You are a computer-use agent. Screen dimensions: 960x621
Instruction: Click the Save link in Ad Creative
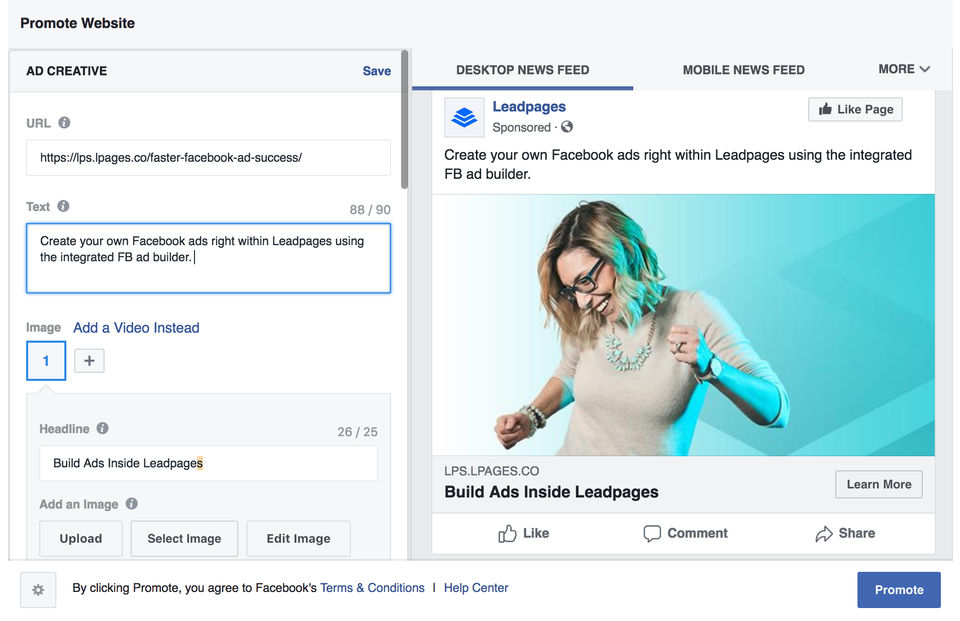[x=377, y=71]
